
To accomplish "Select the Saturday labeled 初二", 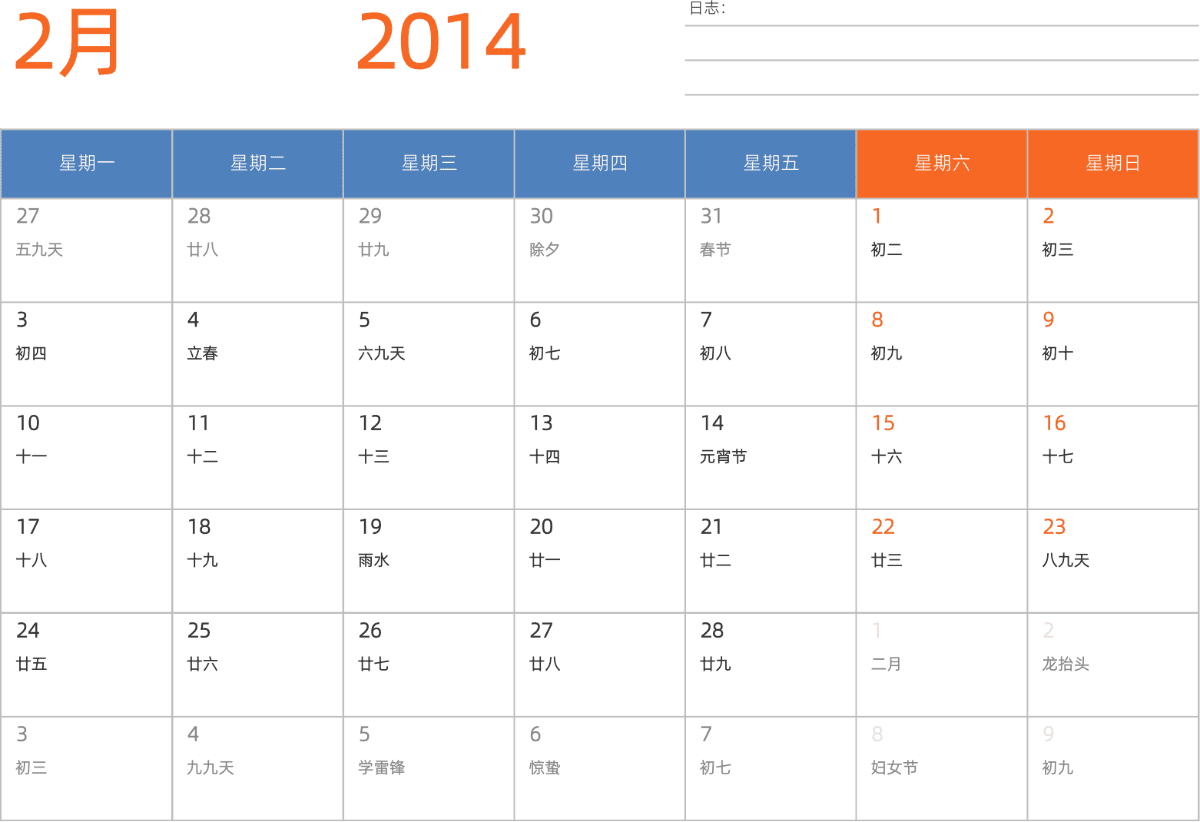I will tap(942, 250).
